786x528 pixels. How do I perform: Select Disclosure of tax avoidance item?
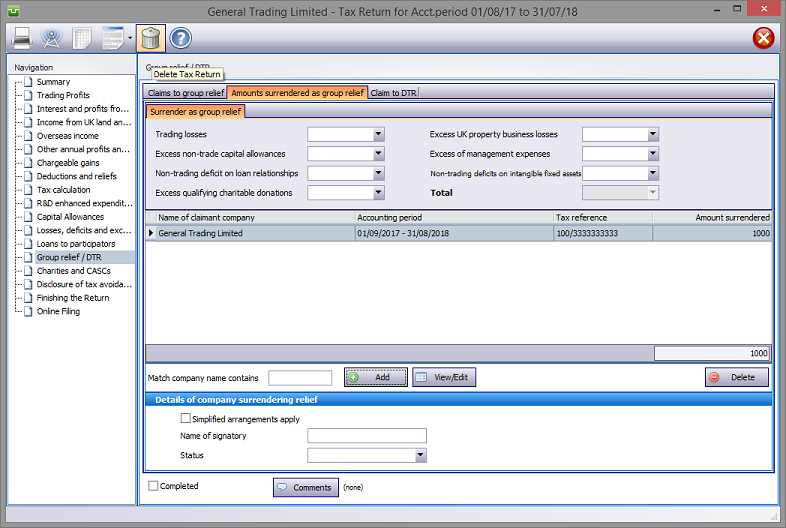click(x=84, y=285)
